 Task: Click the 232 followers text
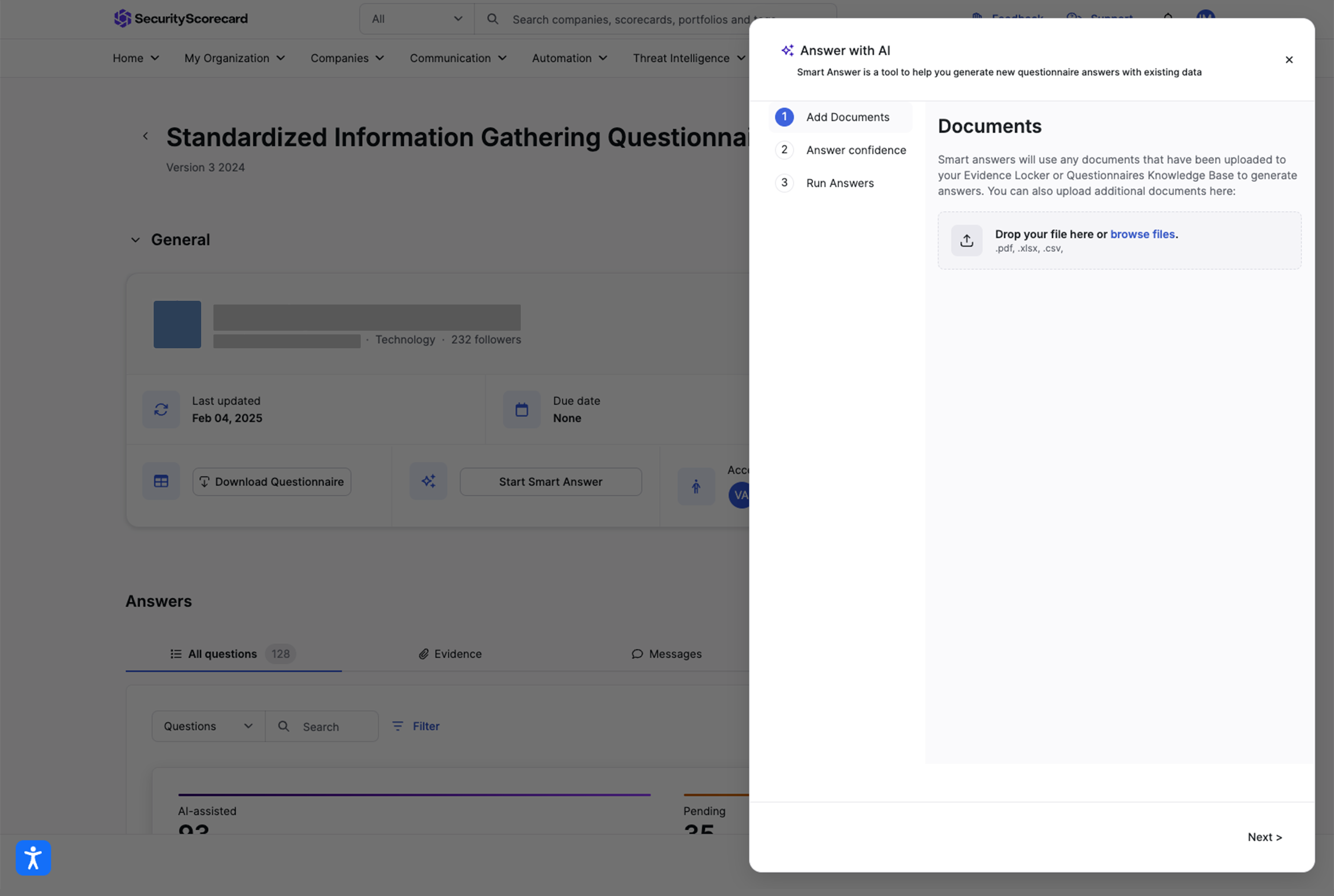coord(486,339)
